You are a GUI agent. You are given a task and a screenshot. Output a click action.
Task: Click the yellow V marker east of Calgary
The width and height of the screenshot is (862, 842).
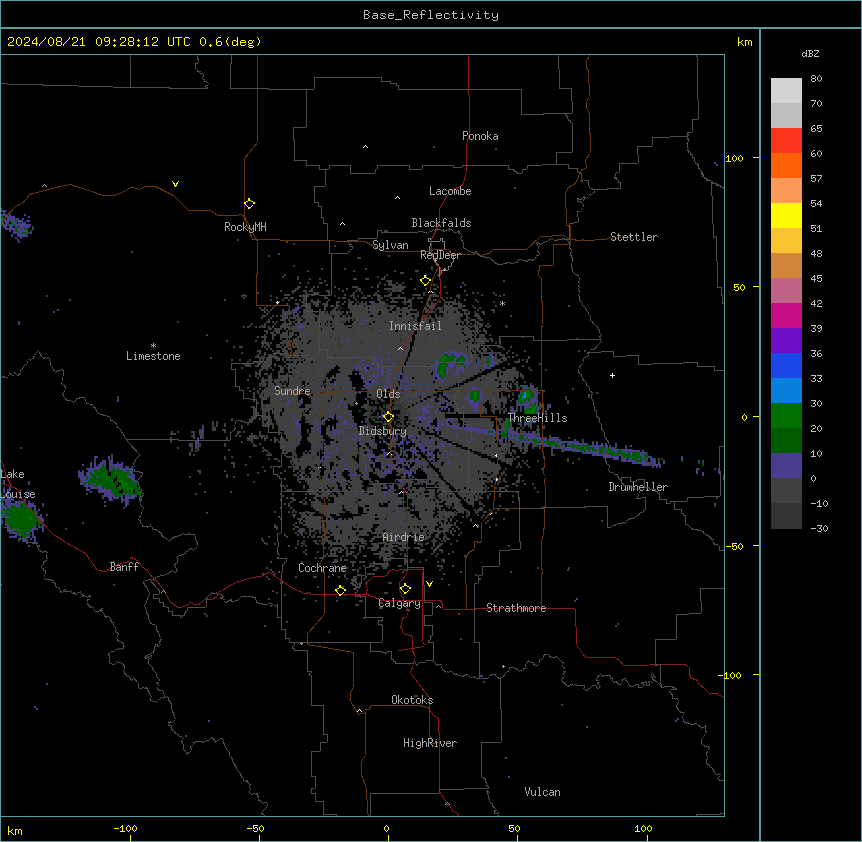[429, 584]
